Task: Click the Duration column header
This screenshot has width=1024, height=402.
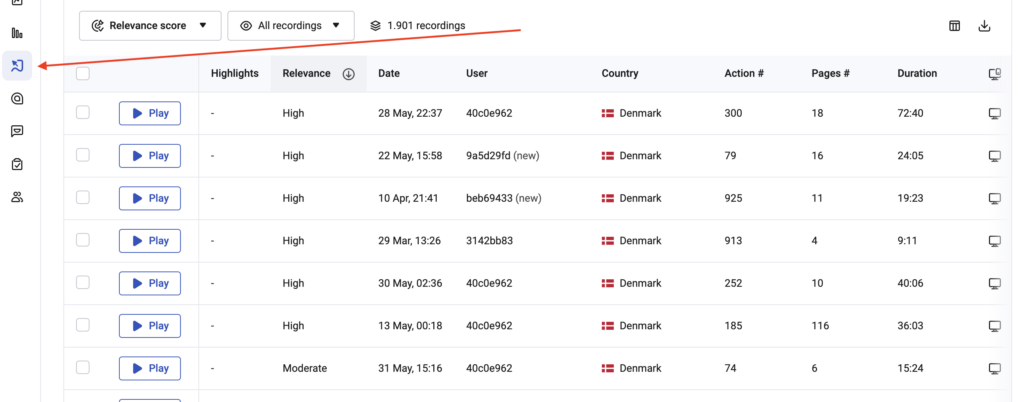Action: pos(917,74)
